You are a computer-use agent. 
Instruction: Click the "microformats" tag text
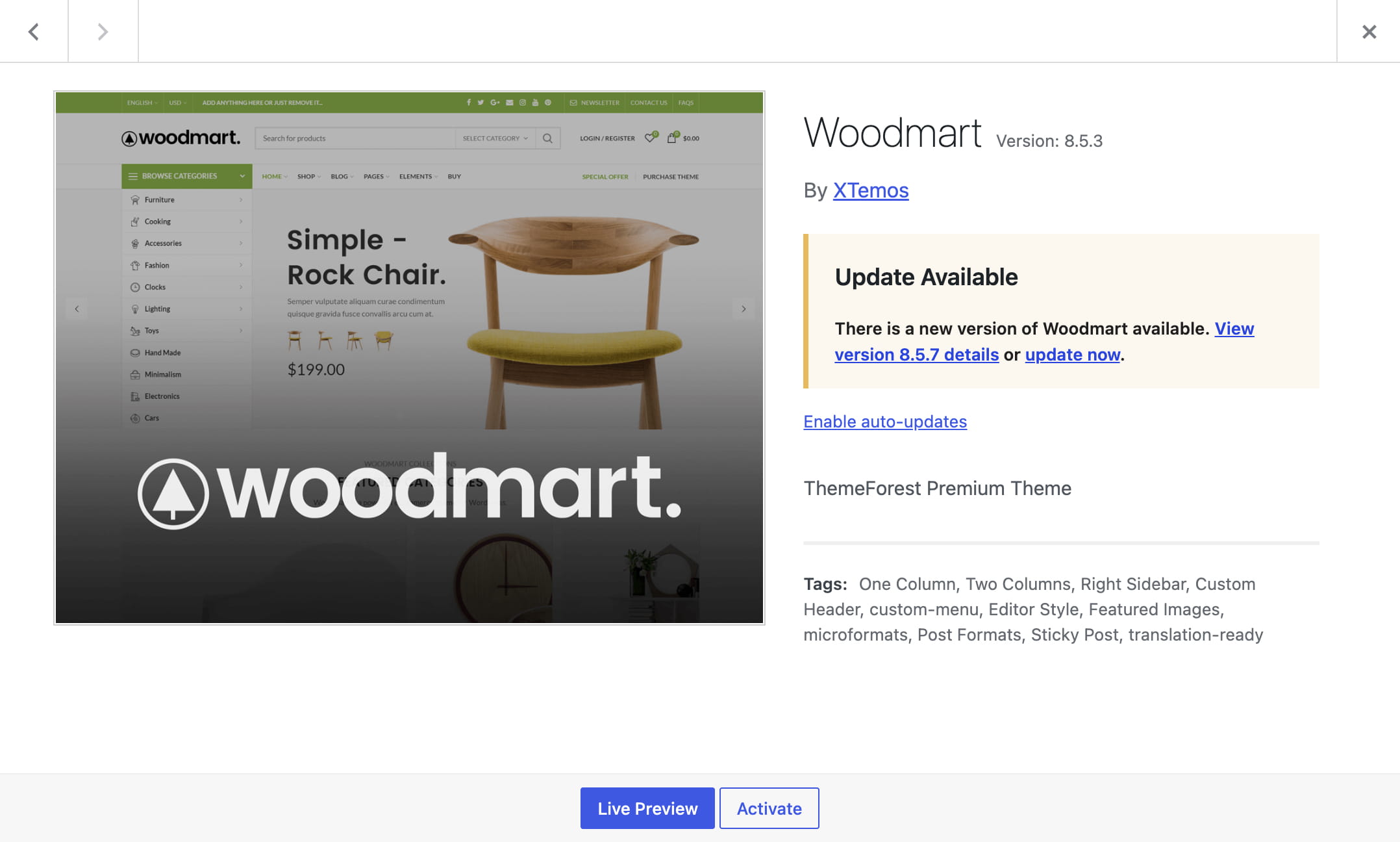coord(855,635)
